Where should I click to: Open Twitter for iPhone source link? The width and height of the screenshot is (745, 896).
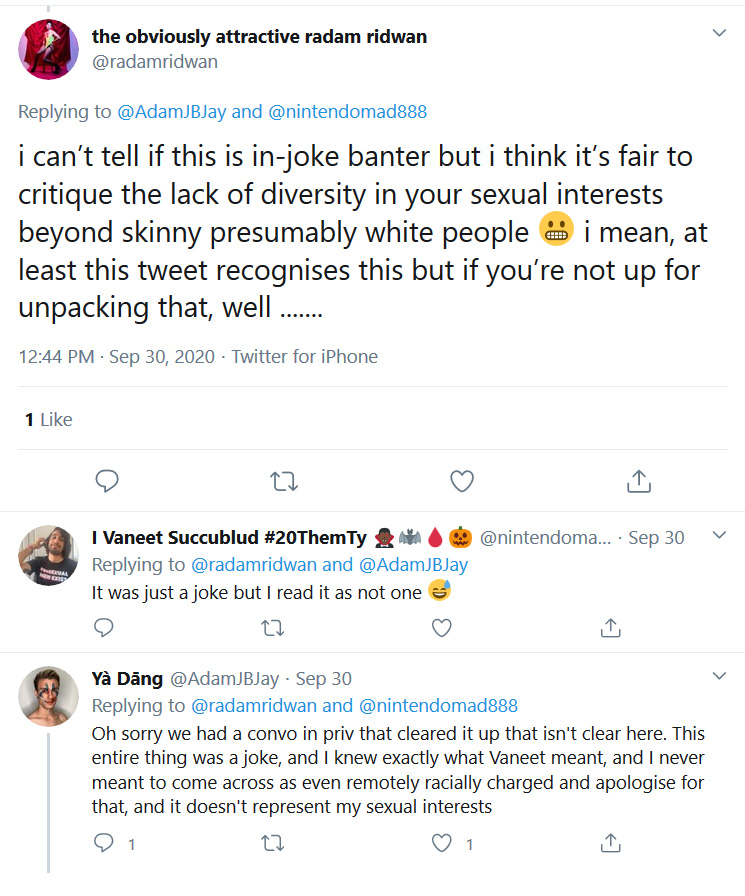pos(305,357)
